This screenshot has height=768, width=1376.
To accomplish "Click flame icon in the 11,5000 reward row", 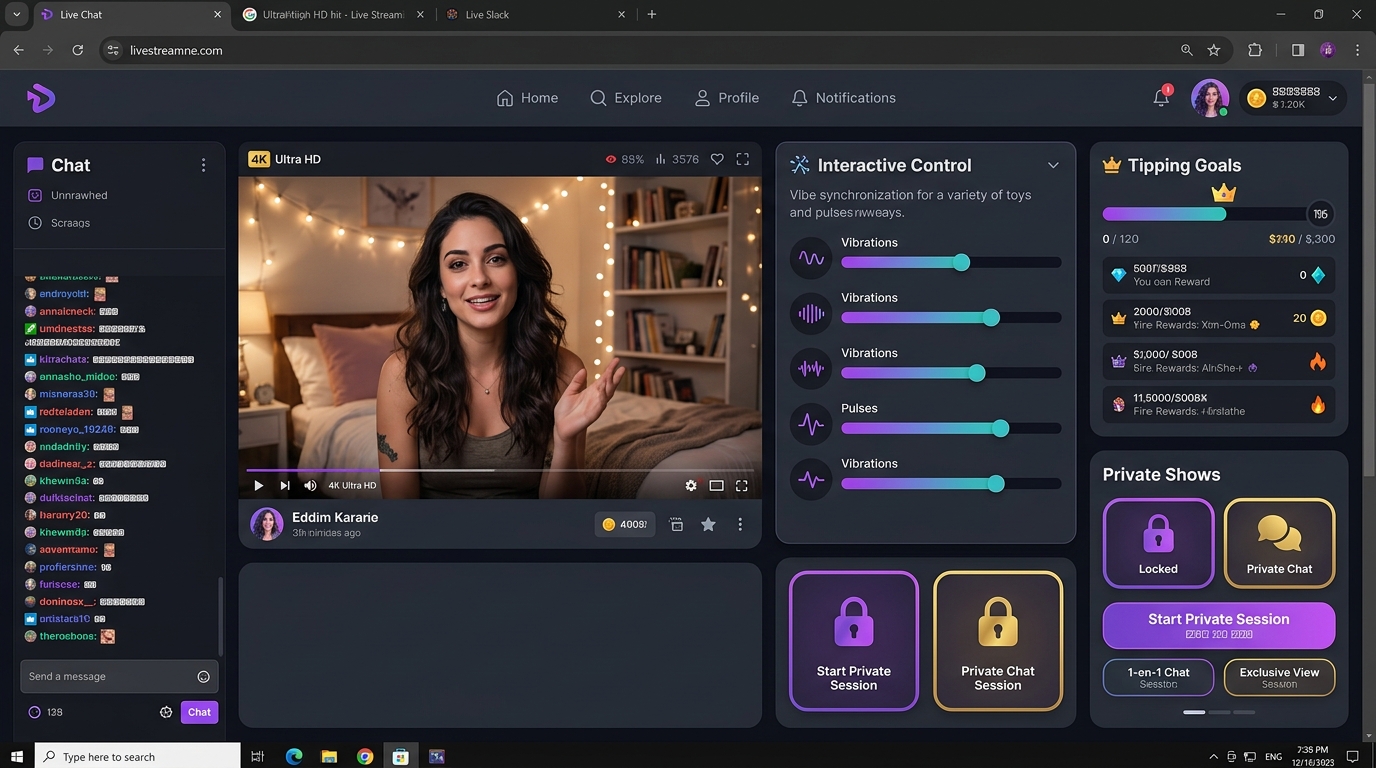I will pos(1318,404).
